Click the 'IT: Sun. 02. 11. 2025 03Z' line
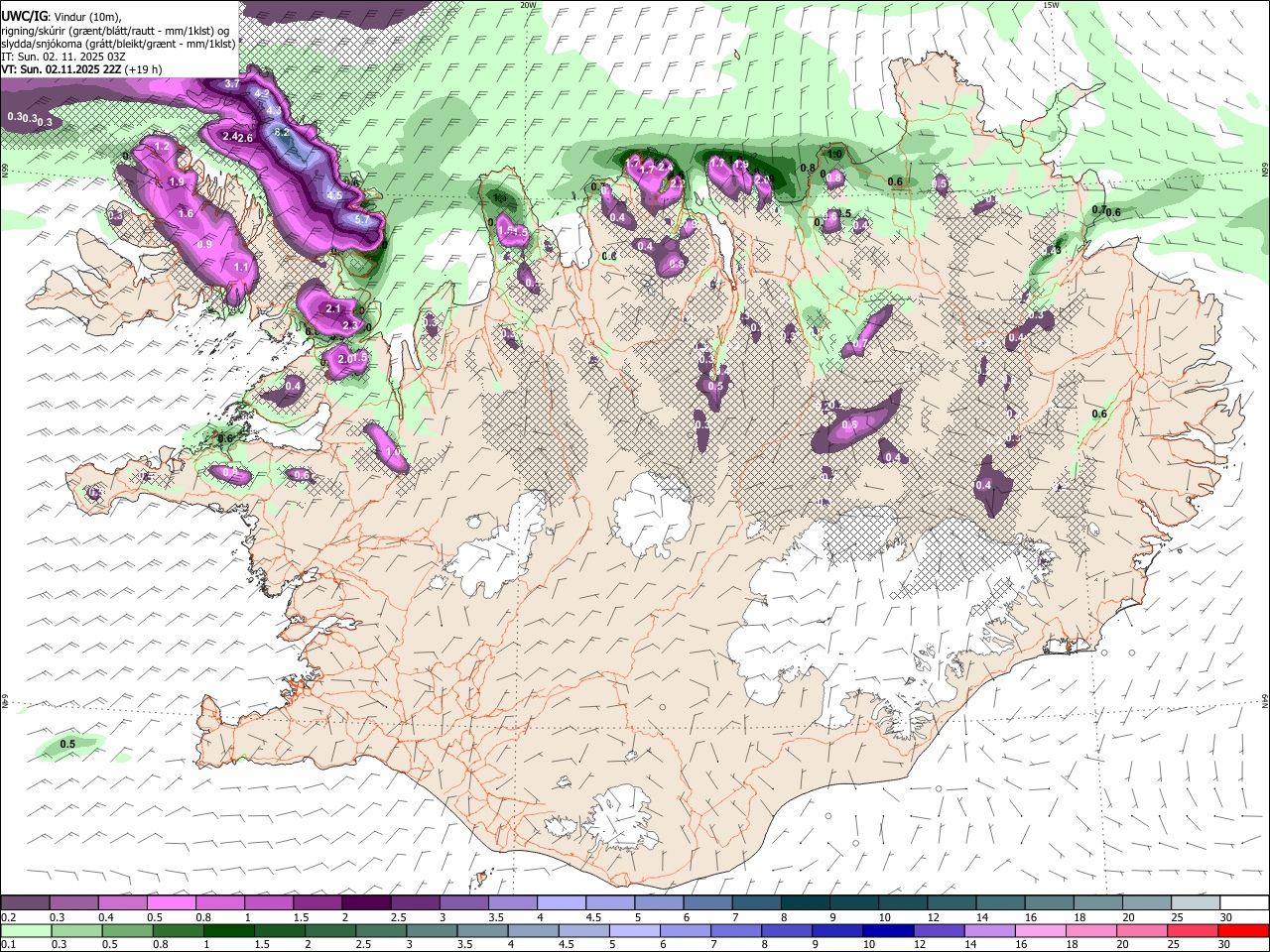This screenshot has width=1270, height=952. [x=63, y=57]
